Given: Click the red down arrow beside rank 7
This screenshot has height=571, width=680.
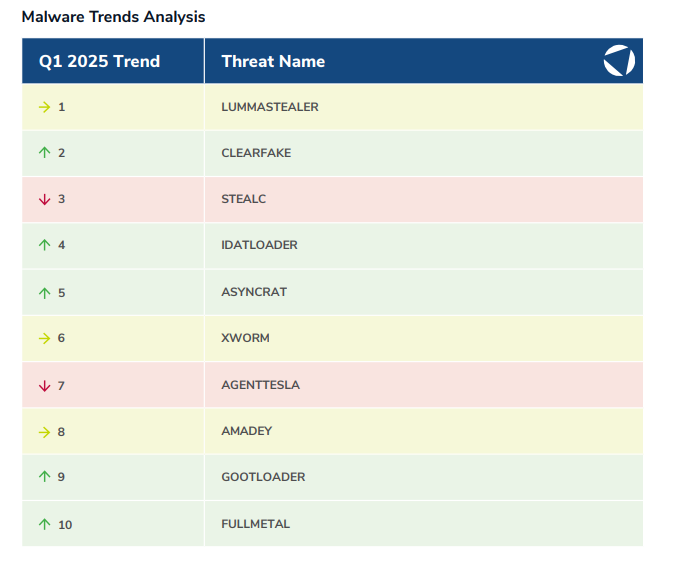Looking at the screenshot, I should (44, 385).
